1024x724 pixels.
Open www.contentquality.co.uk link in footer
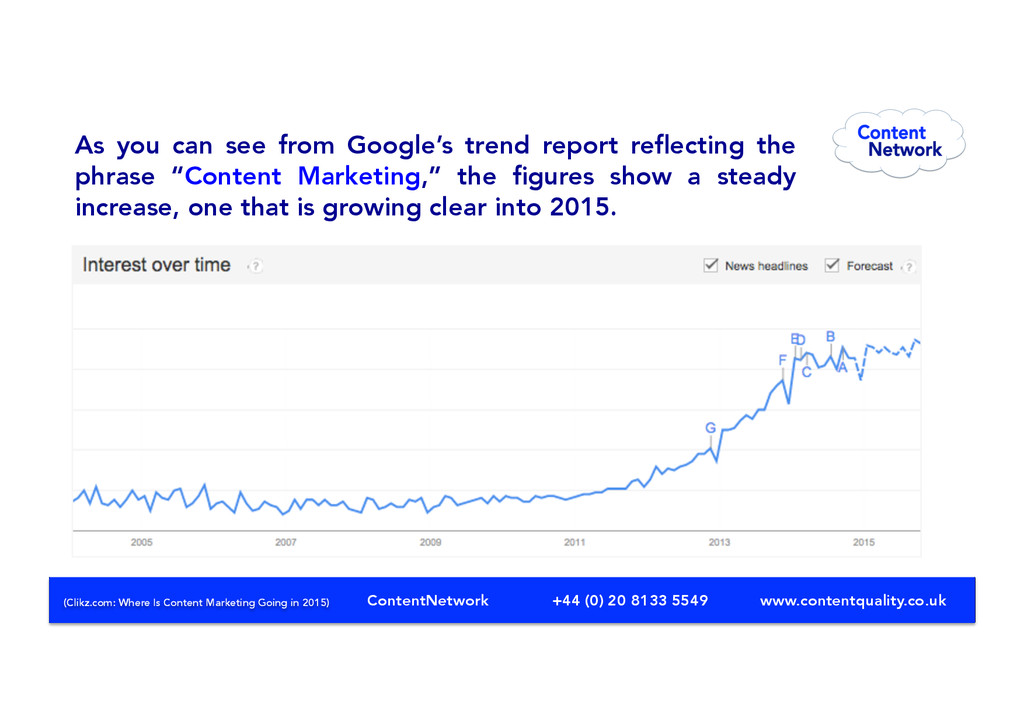coord(853,601)
